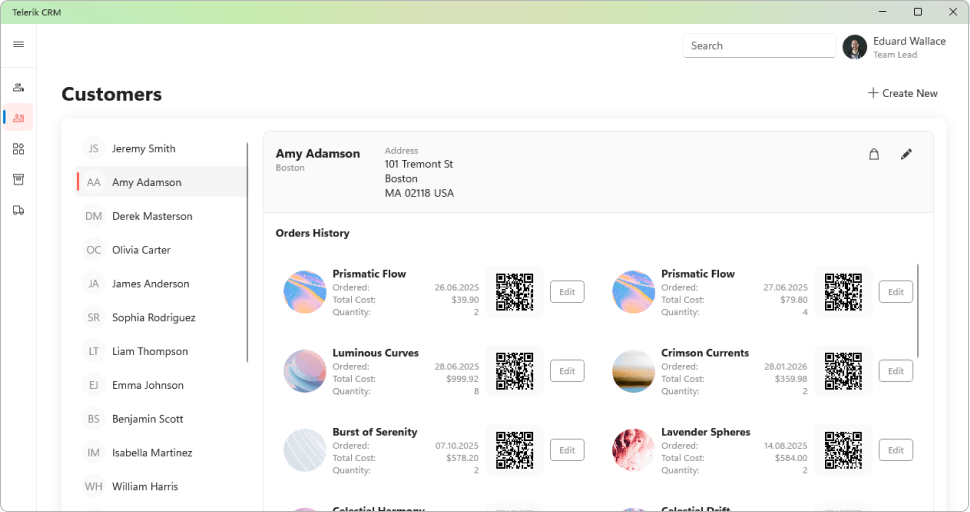The height and width of the screenshot is (512, 970).
Task: Select customer William Harris
Action: [161, 487]
